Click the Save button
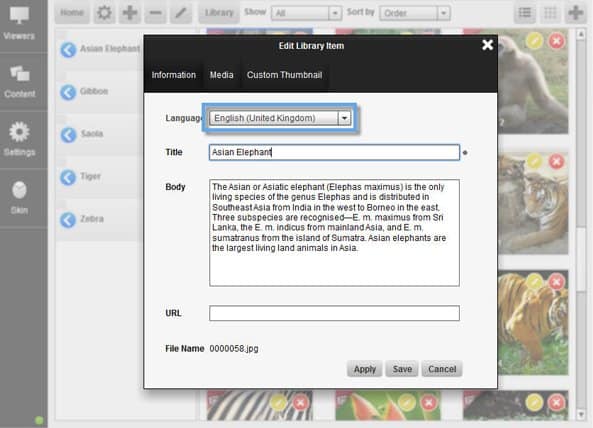Screen dimensions: 593x428 tap(402, 369)
